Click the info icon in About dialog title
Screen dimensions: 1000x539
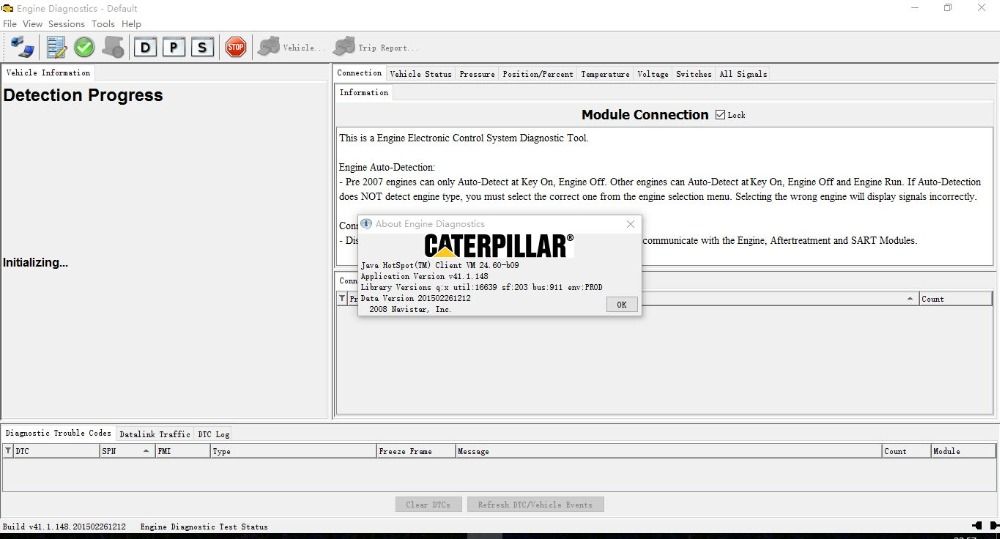pyautogui.click(x=366, y=223)
